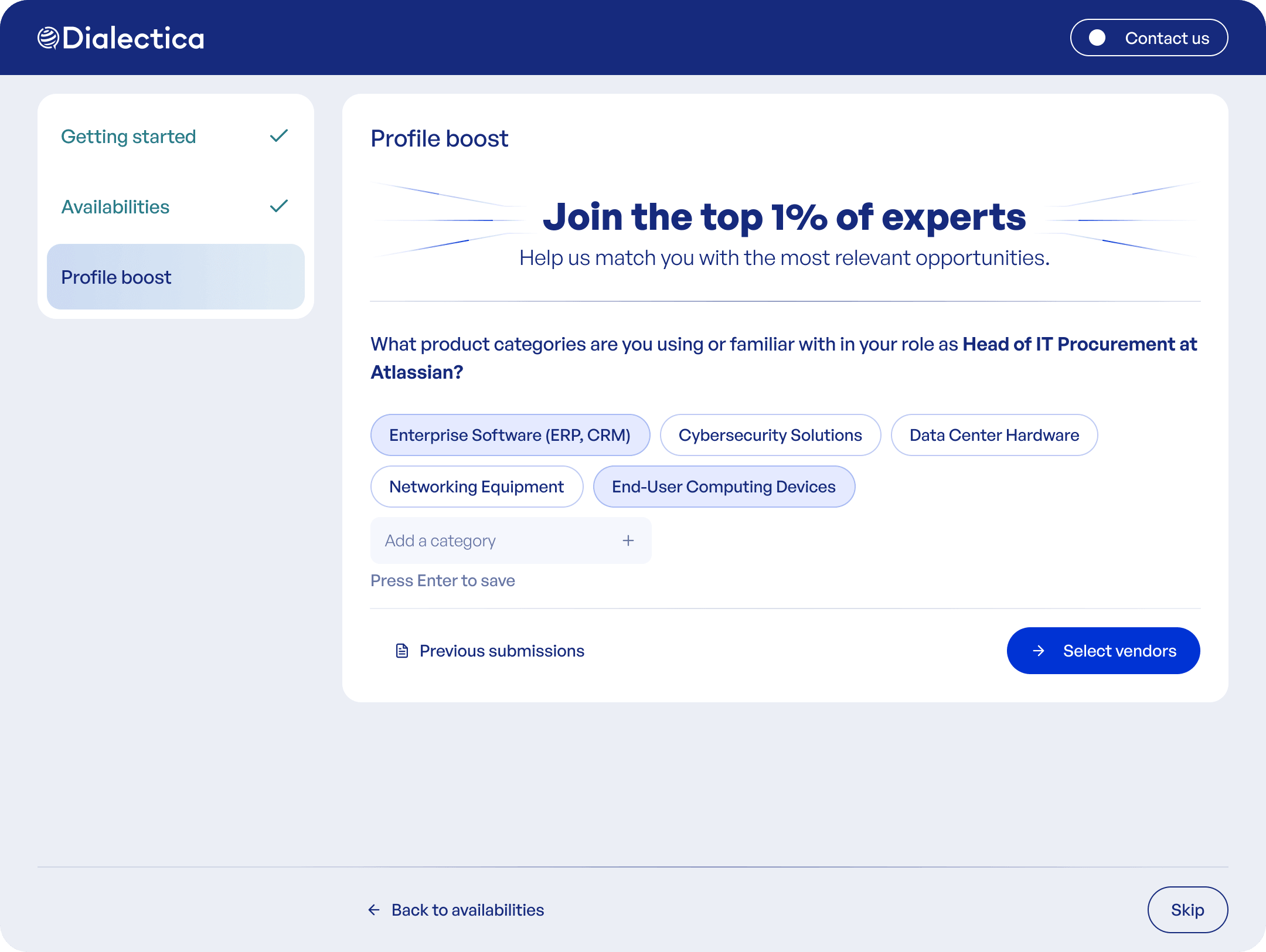Toggle End-User Computing Devices chip
Screen dimensions: 1266x952
(x=724, y=487)
